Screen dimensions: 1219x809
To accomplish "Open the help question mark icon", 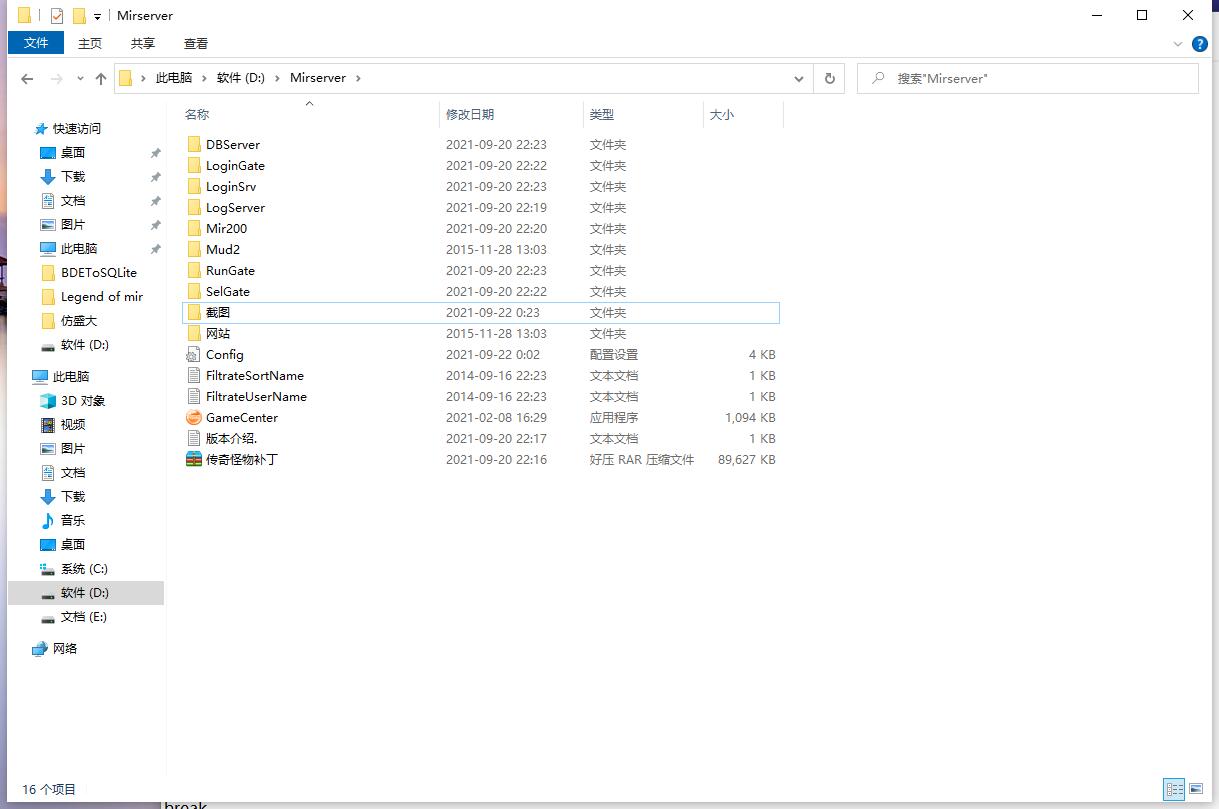I will click(1199, 44).
